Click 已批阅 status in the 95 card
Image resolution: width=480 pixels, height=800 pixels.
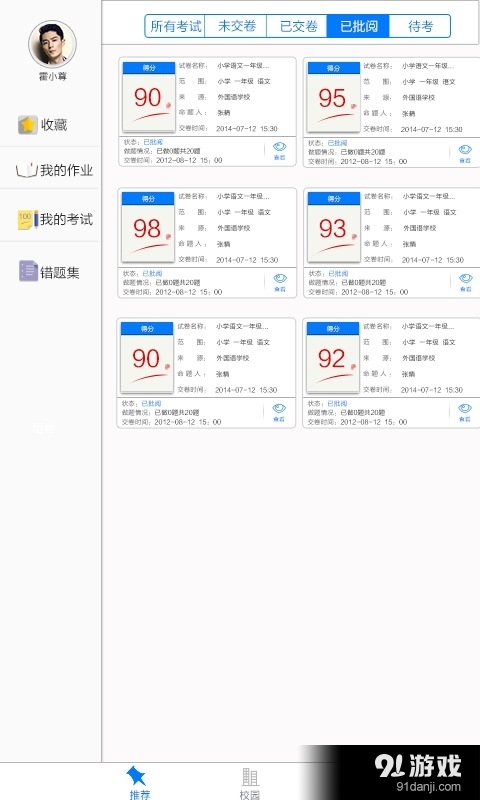click(x=337, y=143)
